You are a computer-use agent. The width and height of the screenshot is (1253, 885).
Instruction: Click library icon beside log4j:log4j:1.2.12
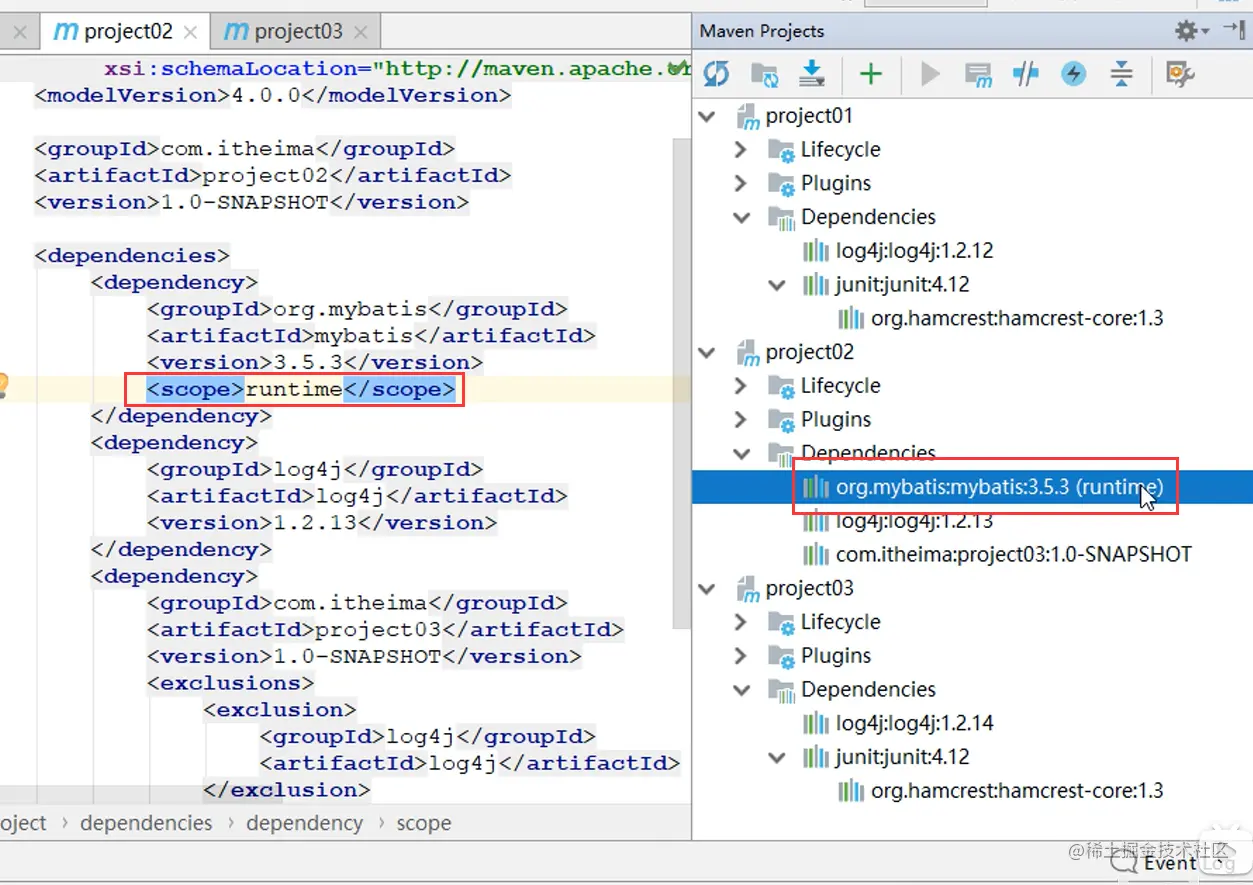click(817, 251)
